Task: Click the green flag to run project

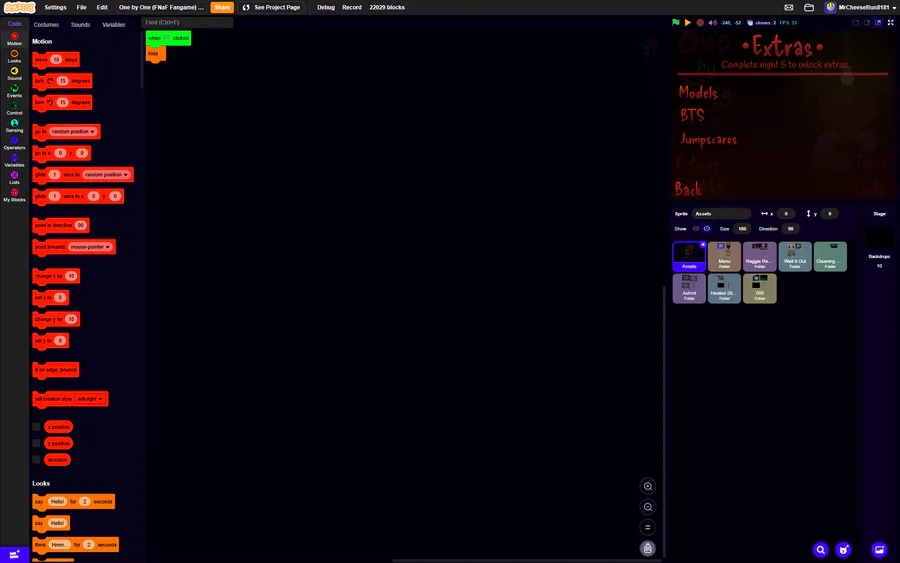Action: coord(676,22)
